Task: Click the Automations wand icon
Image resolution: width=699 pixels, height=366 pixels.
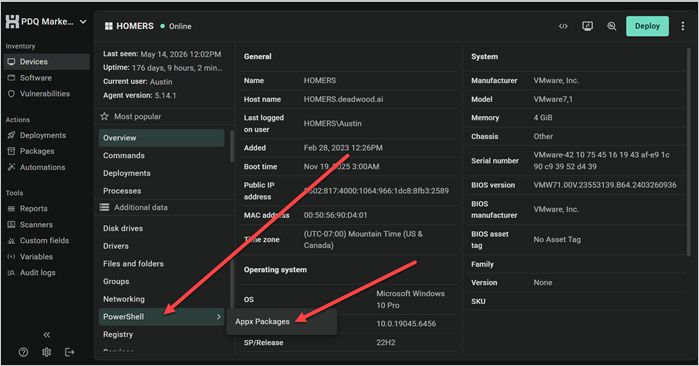Action: pyautogui.click(x=11, y=167)
